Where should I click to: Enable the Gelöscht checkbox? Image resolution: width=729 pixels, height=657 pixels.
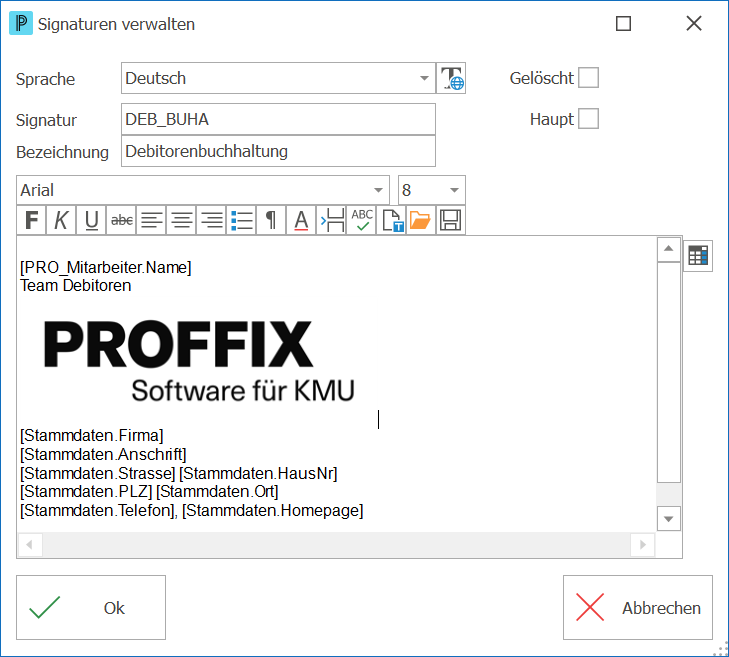click(x=588, y=78)
